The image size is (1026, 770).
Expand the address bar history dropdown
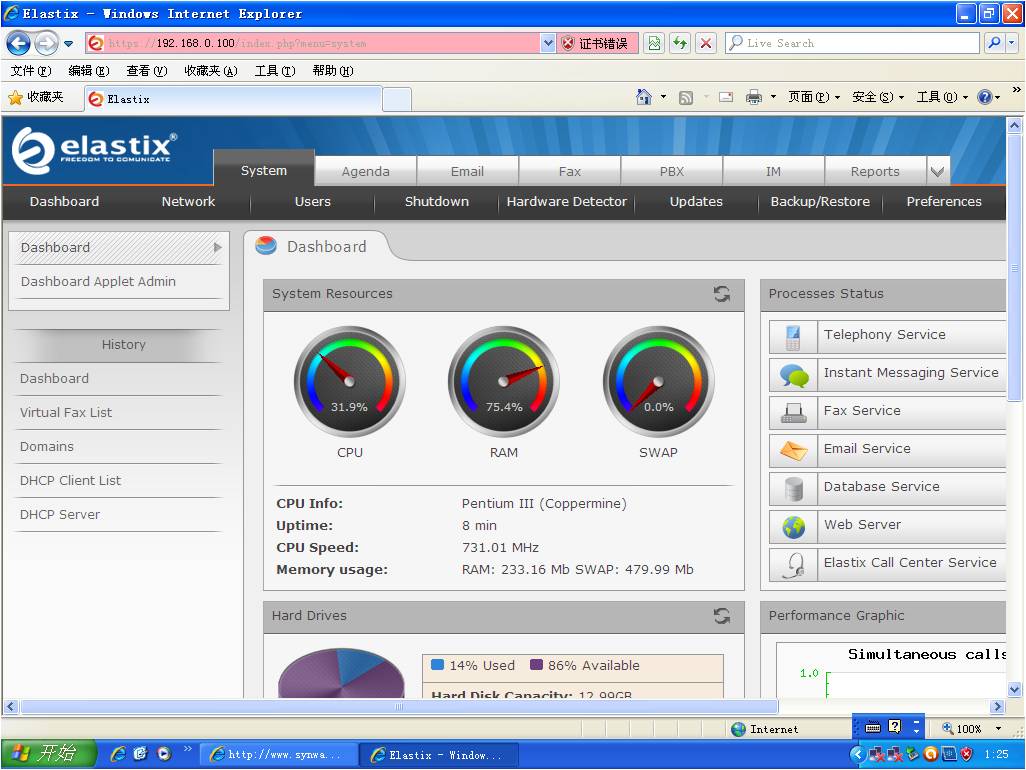pos(548,43)
